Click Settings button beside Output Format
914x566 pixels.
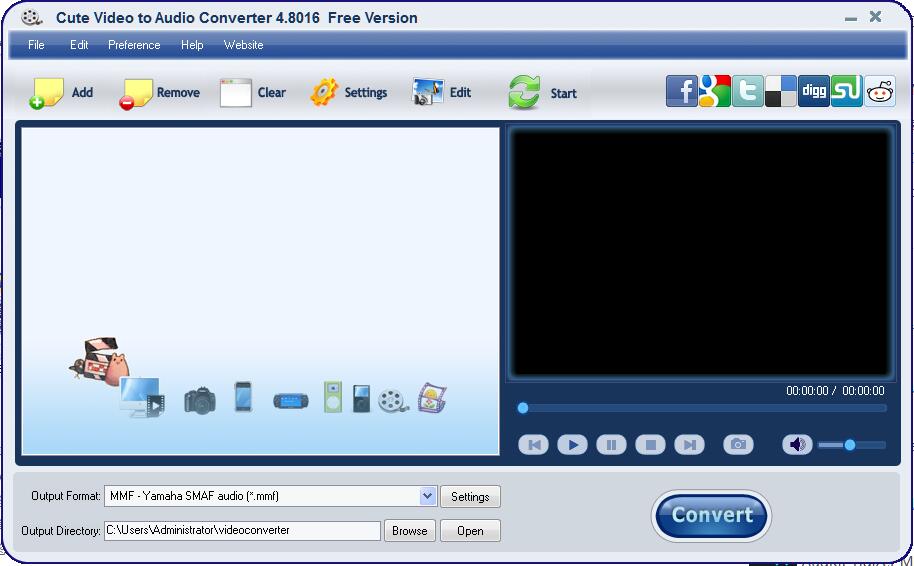[x=470, y=497]
